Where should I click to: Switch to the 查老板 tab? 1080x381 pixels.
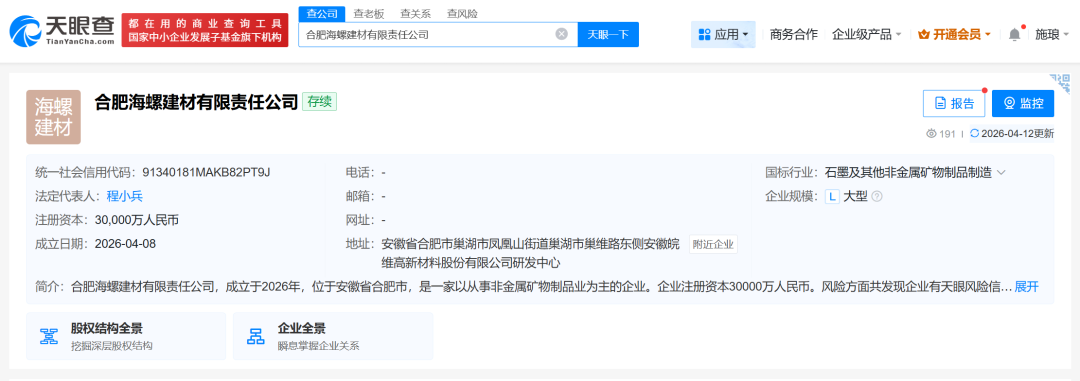click(369, 13)
